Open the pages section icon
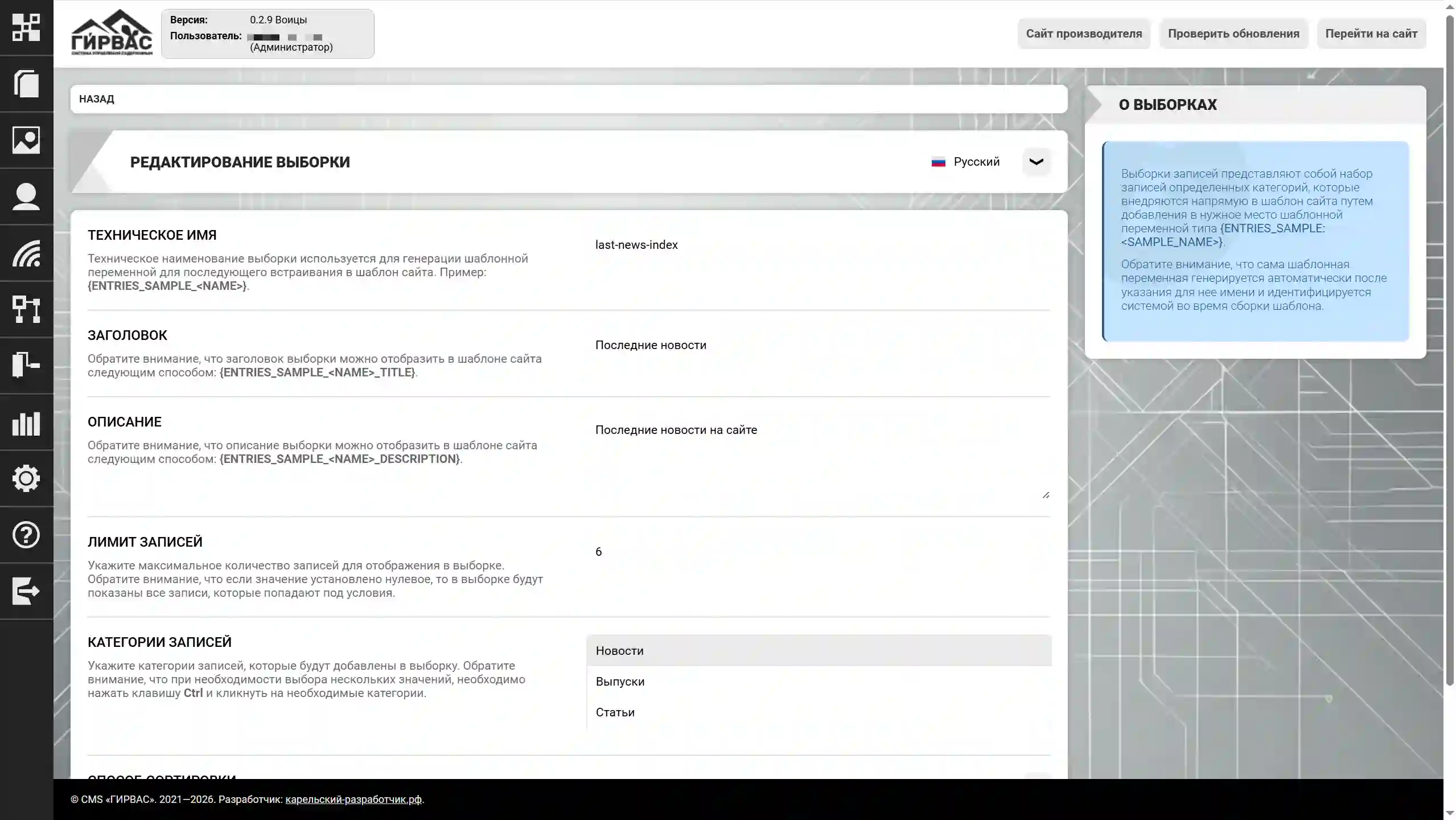Screen dimensions: 1456x820 (x=26, y=84)
